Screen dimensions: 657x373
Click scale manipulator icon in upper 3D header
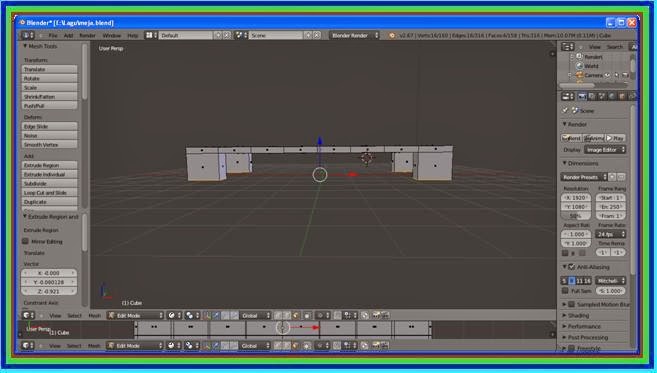[x=234, y=315]
